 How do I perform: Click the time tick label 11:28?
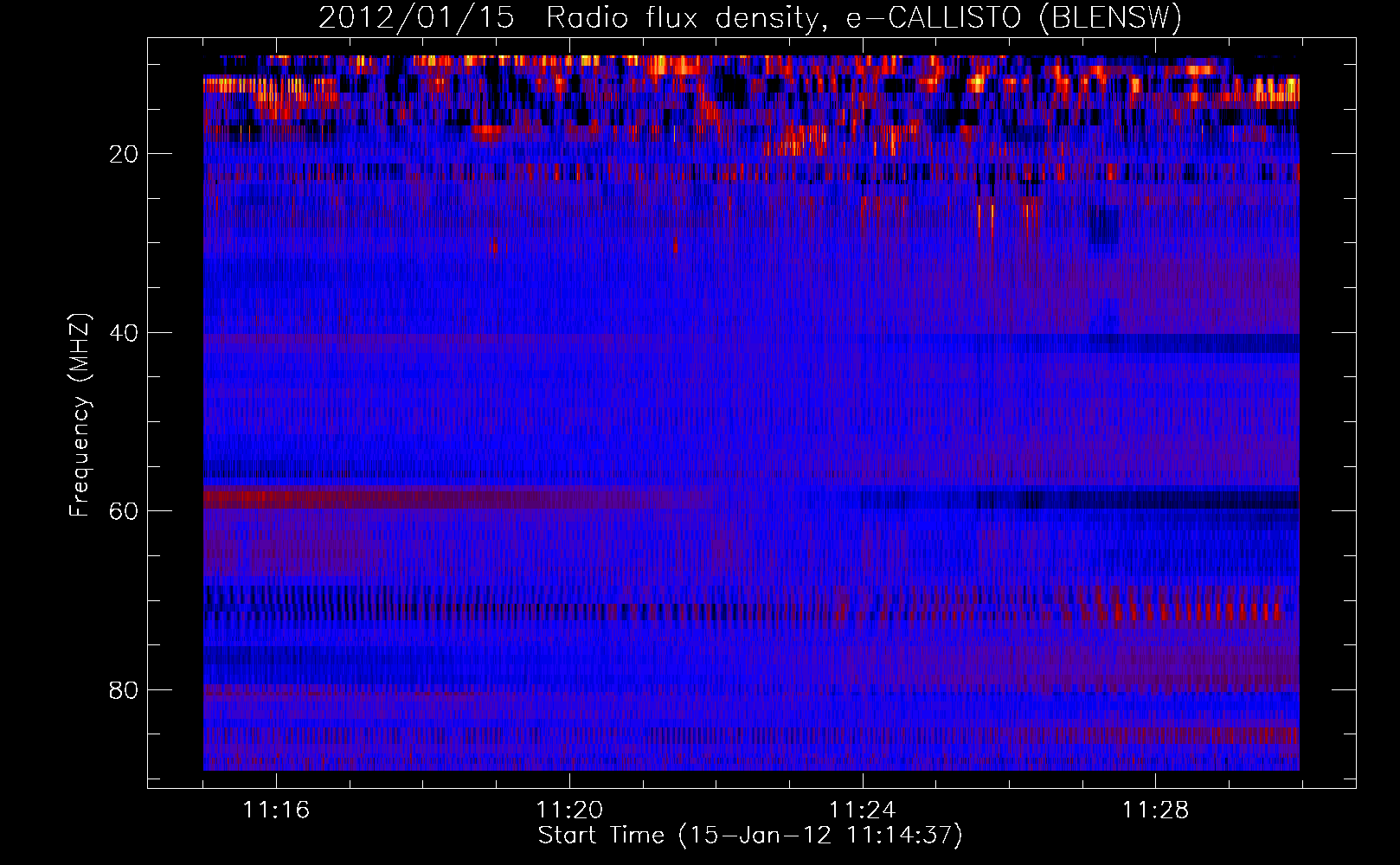(x=1156, y=810)
